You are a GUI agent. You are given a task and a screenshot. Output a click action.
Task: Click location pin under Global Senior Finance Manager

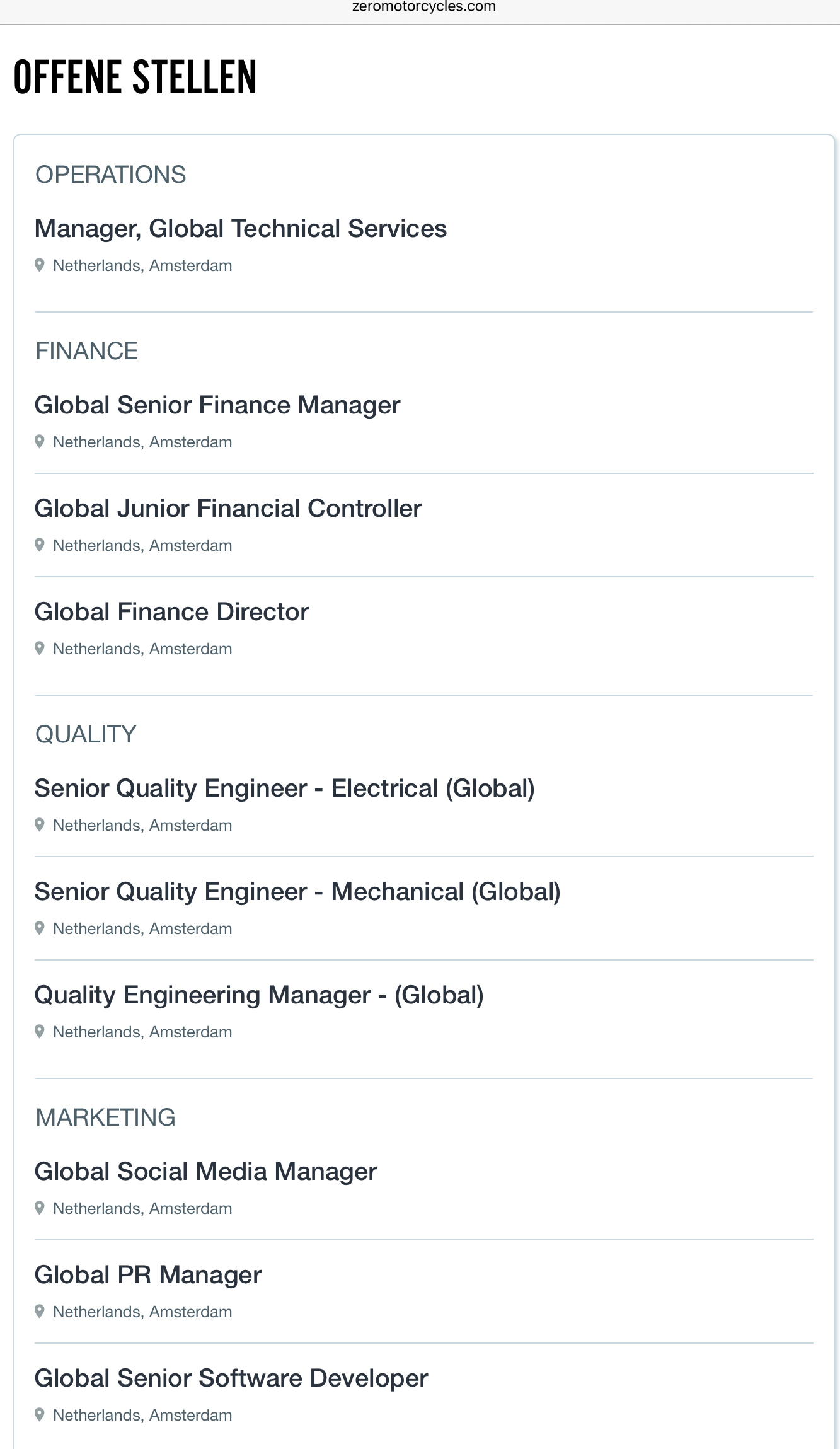coord(40,442)
